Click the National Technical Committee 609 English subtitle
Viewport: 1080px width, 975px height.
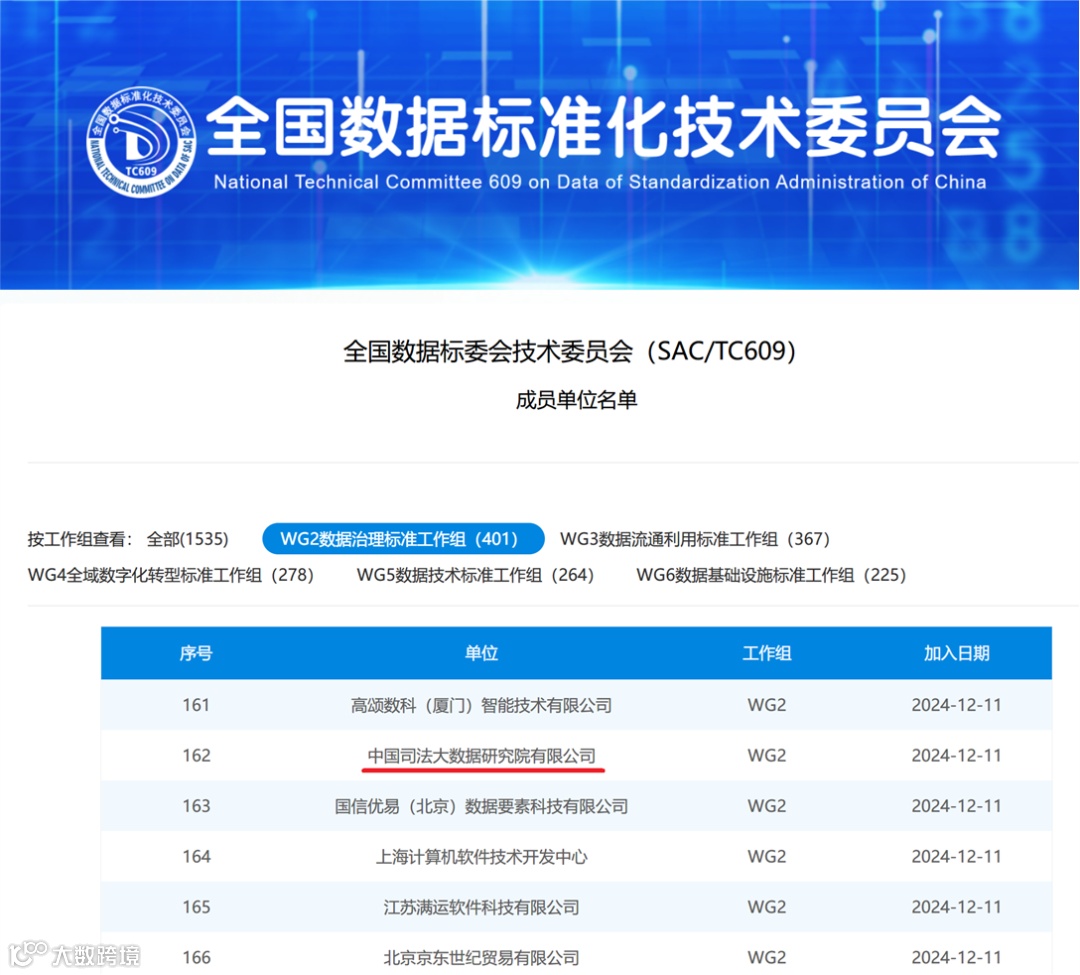pos(599,182)
